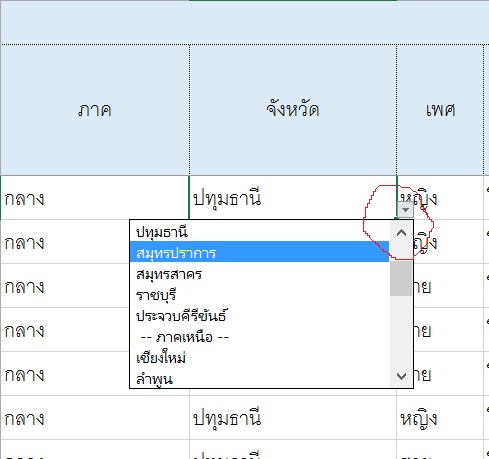Image resolution: width=489 pixels, height=459 pixels.
Task: Select ราชบุรี in the list
Action: coord(259,295)
